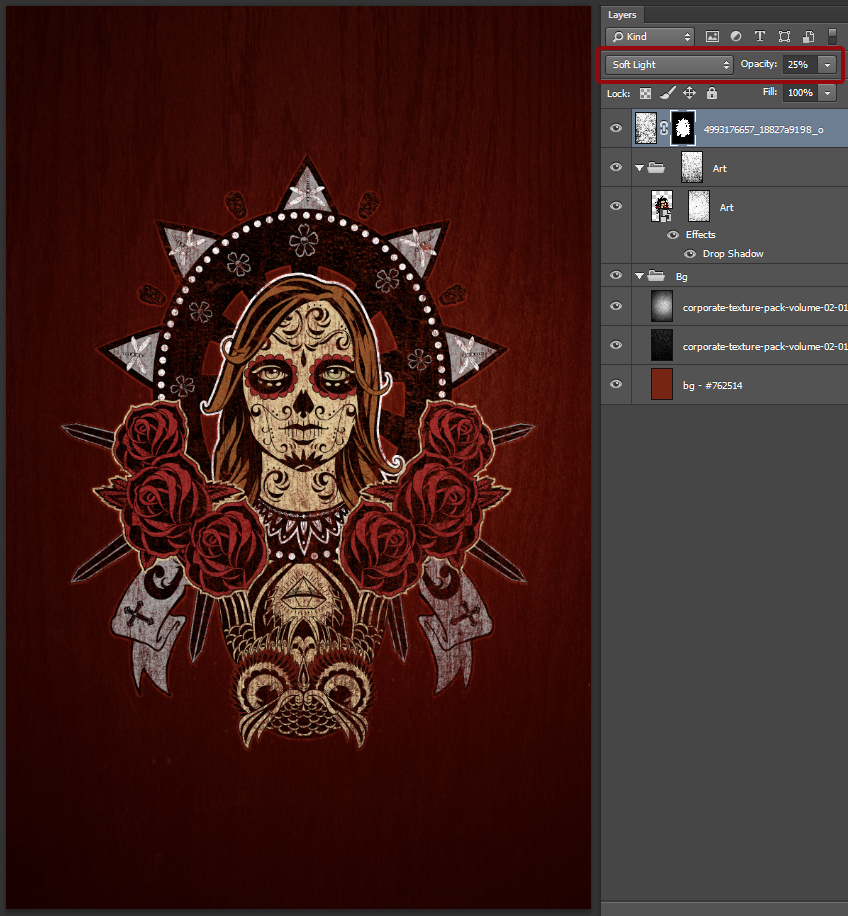Click the Fill label
Screen dimensions: 848x916
770,92
